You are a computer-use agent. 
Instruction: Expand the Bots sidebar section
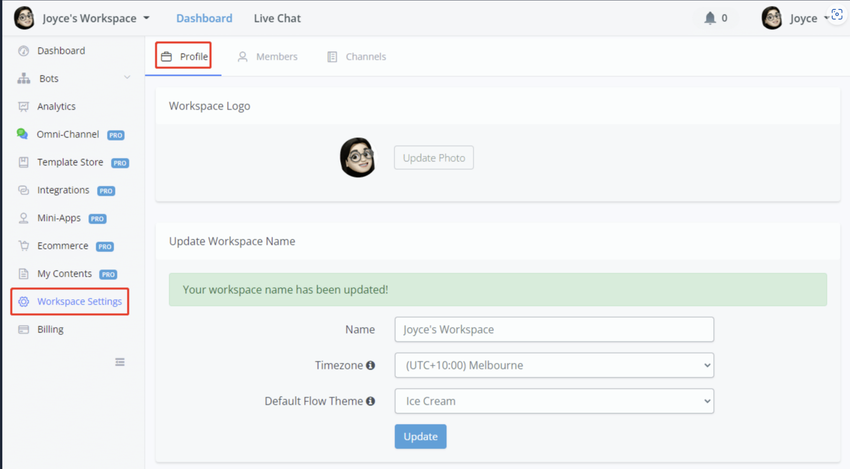pos(127,78)
